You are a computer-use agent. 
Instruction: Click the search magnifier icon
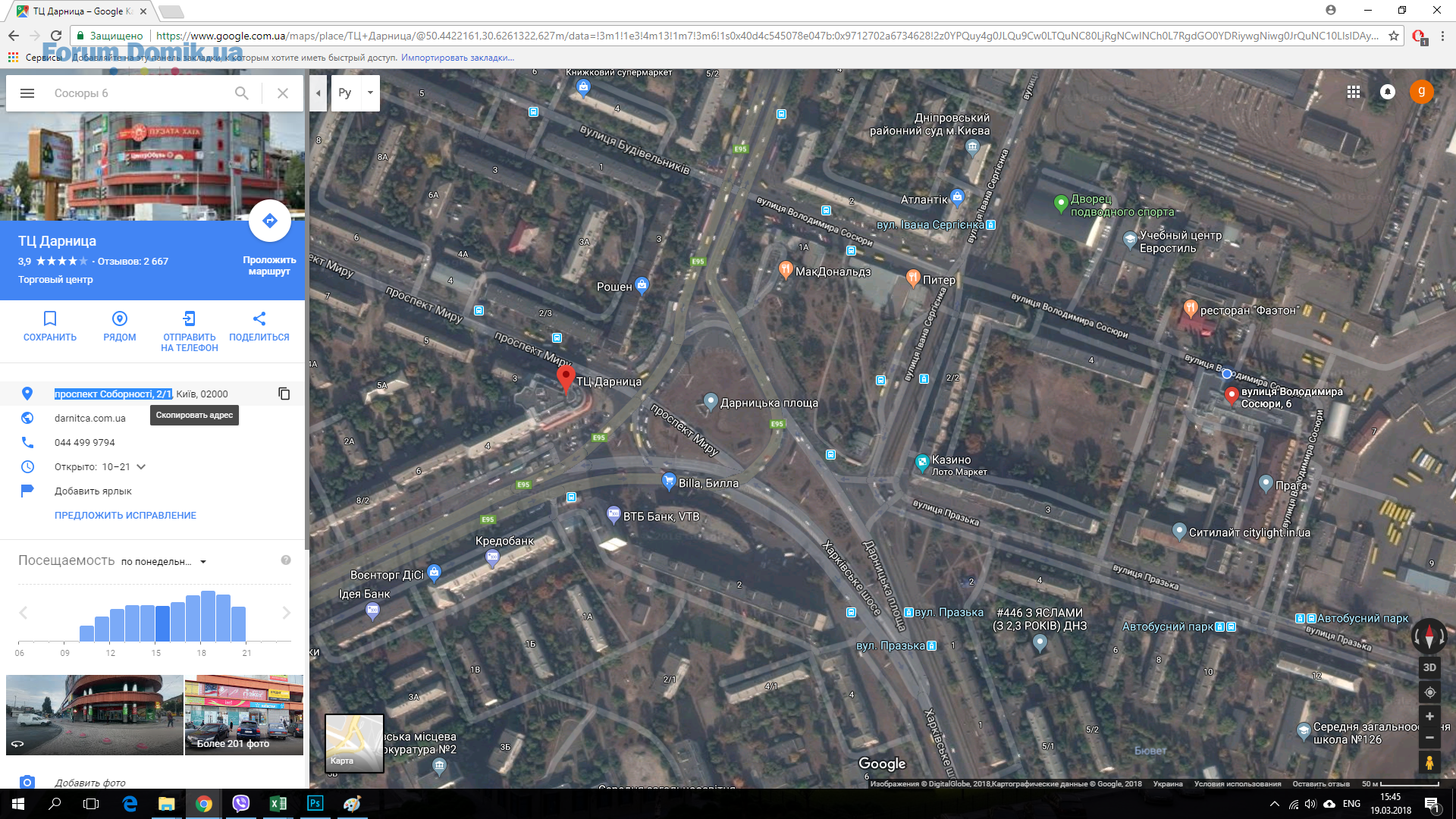click(242, 93)
